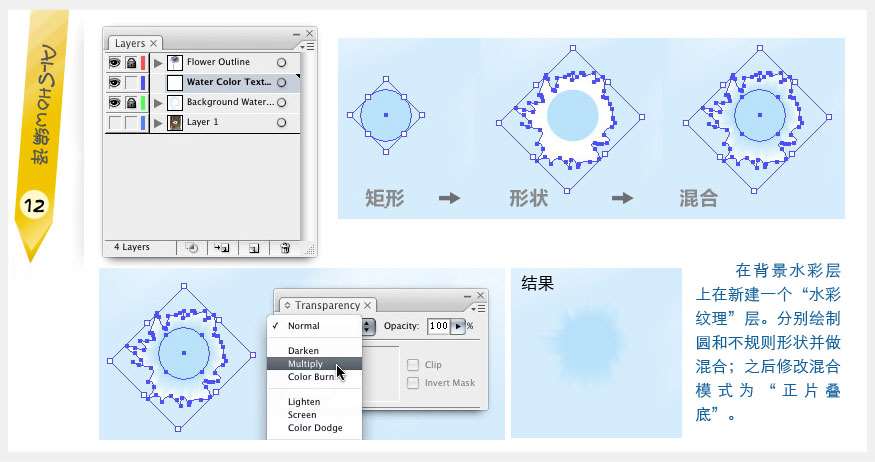Collapse the Layers panel with minimize dash
This screenshot has height=462, width=875.
pyautogui.click(x=296, y=35)
